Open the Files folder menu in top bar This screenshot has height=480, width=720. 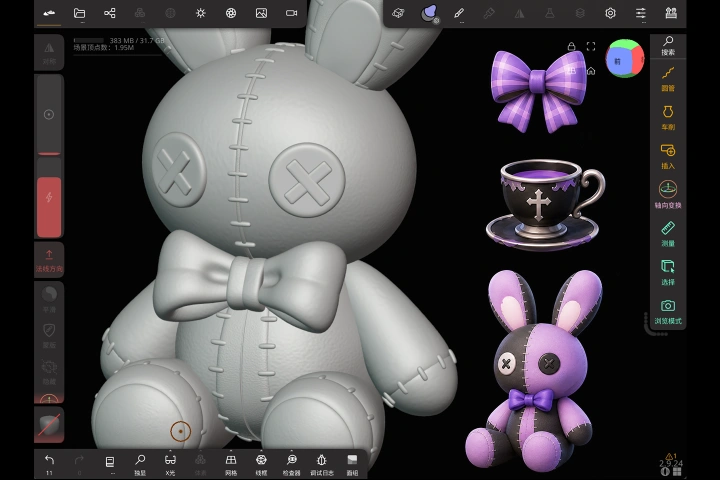(79, 13)
